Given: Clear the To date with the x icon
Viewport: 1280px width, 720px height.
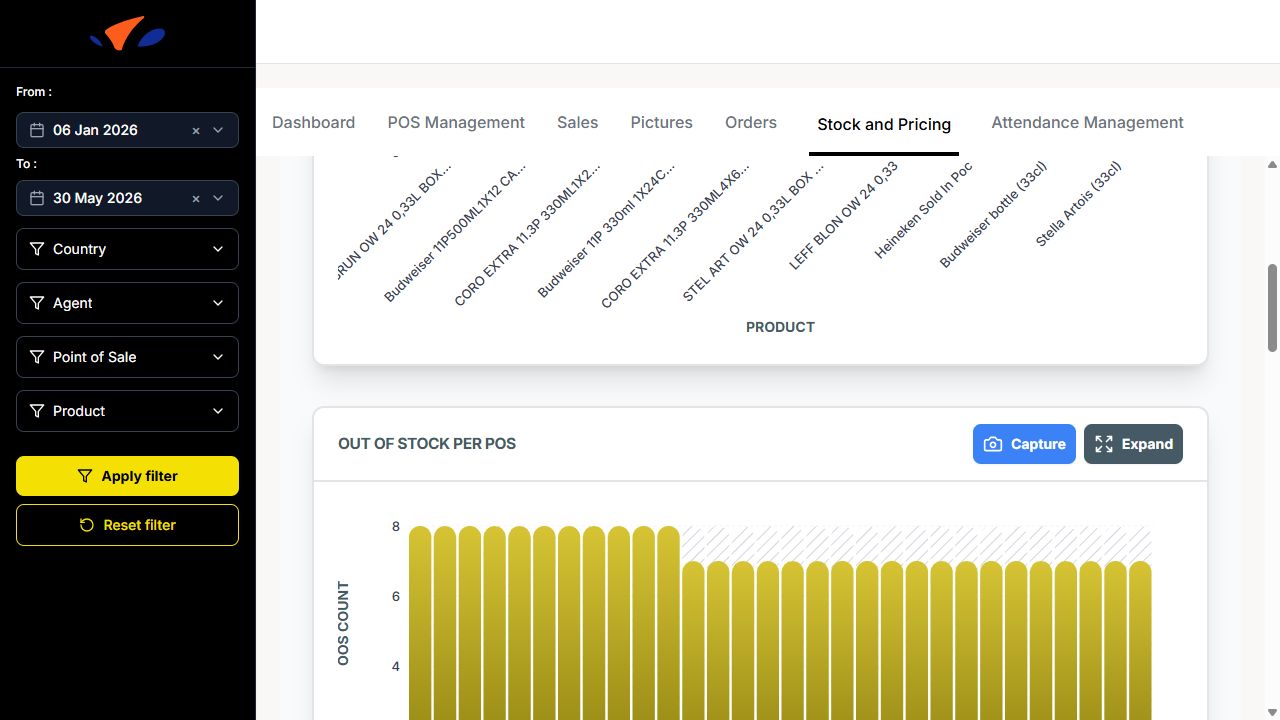Looking at the screenshot, I should click(x=196, y=199).
